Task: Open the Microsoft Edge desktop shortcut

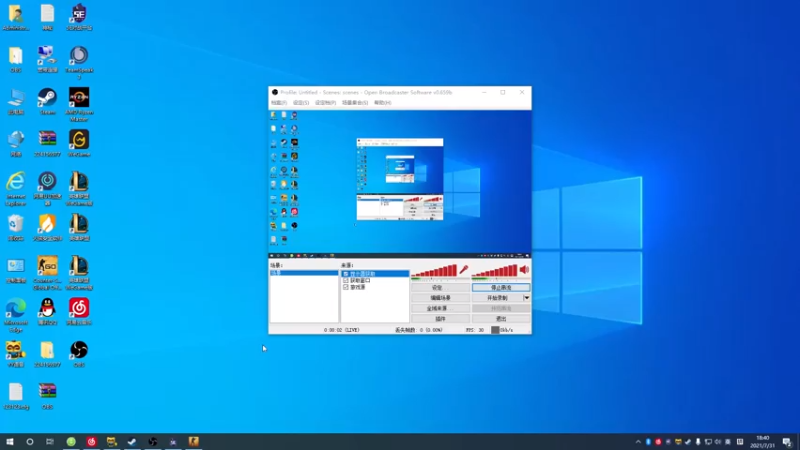Action: (x=16, y=315)
